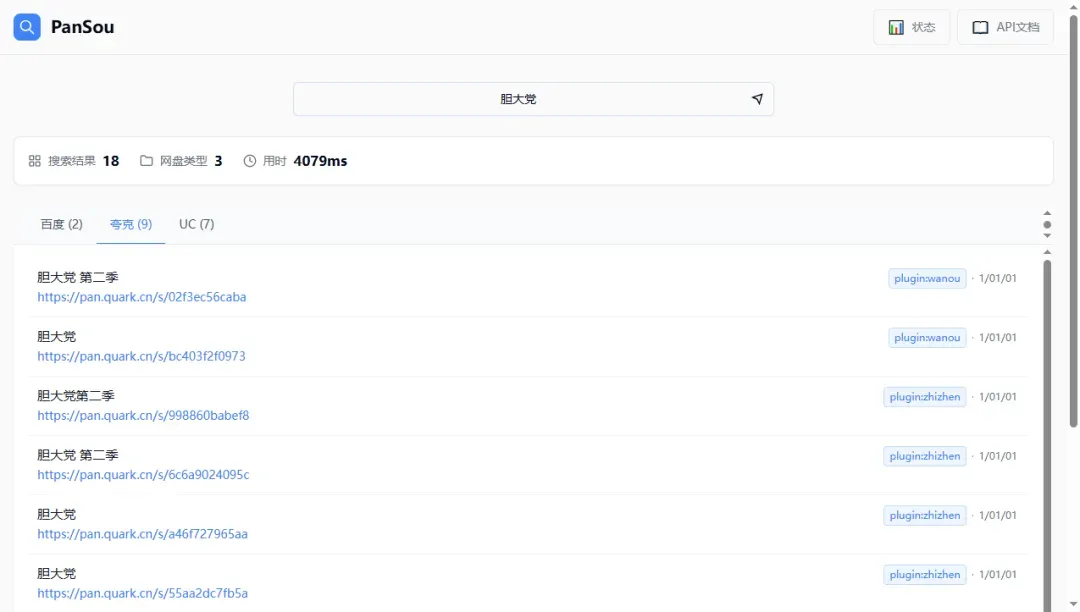This screenshot has height=612, width=1080.
Task: Click the search field containing 胆大党
Action: [x=518, y=99]
